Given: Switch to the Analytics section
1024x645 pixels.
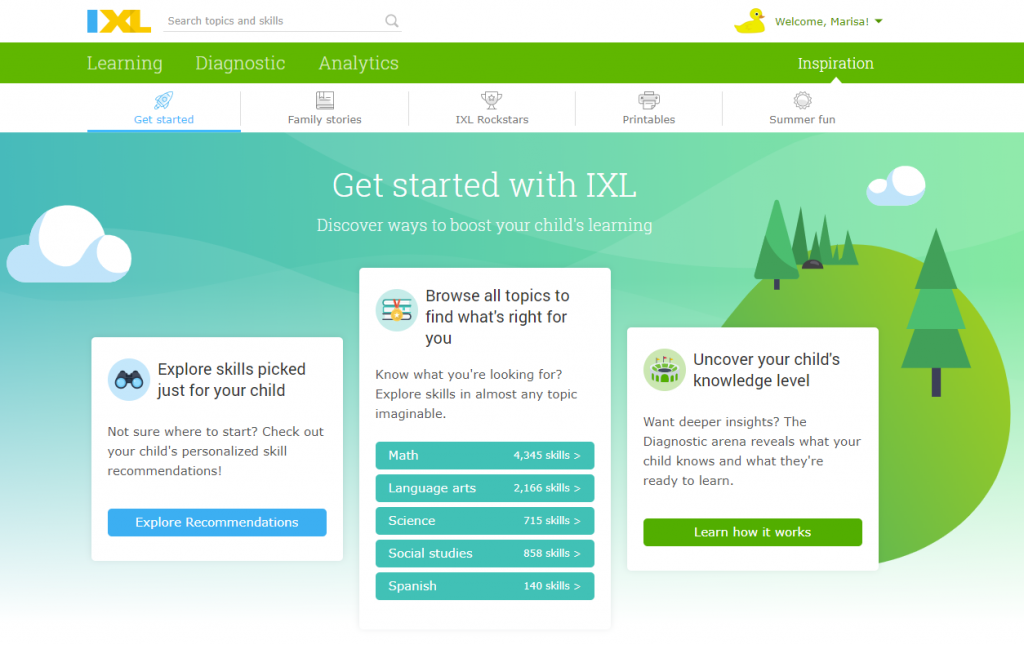Looking at the screenshot, I should (x=358, y=62).
